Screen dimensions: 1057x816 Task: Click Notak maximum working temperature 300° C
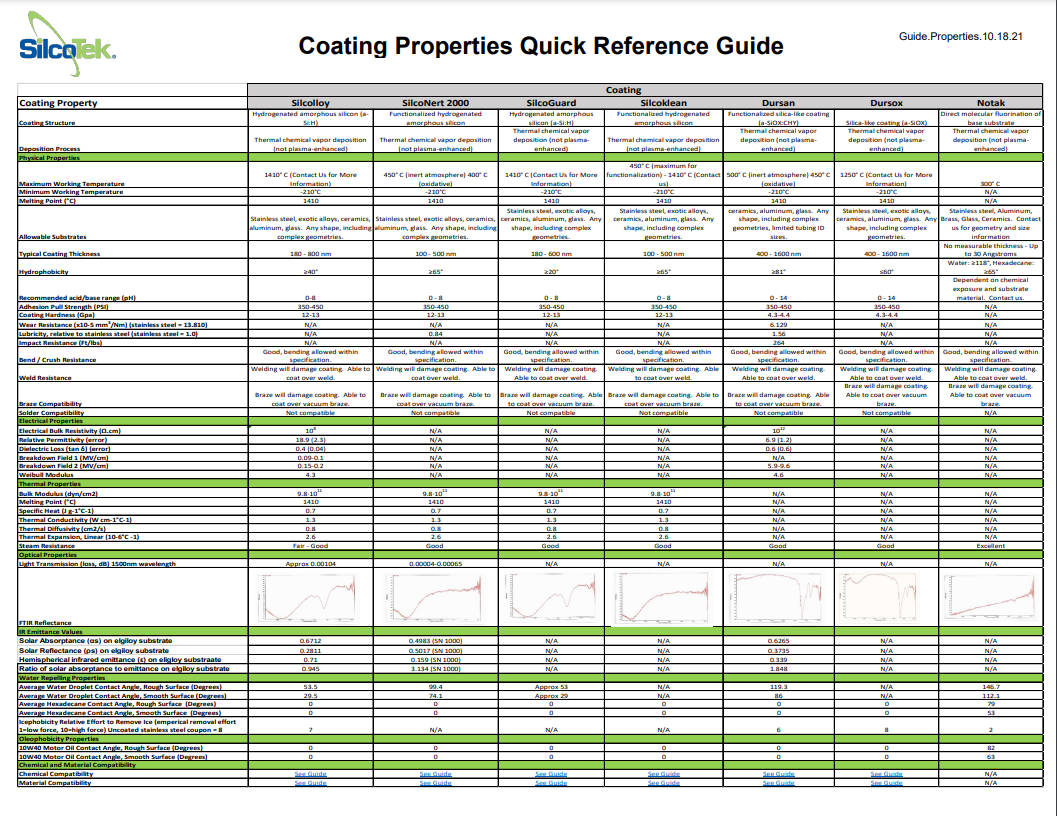pyautogui.click(x=990, y=183)
